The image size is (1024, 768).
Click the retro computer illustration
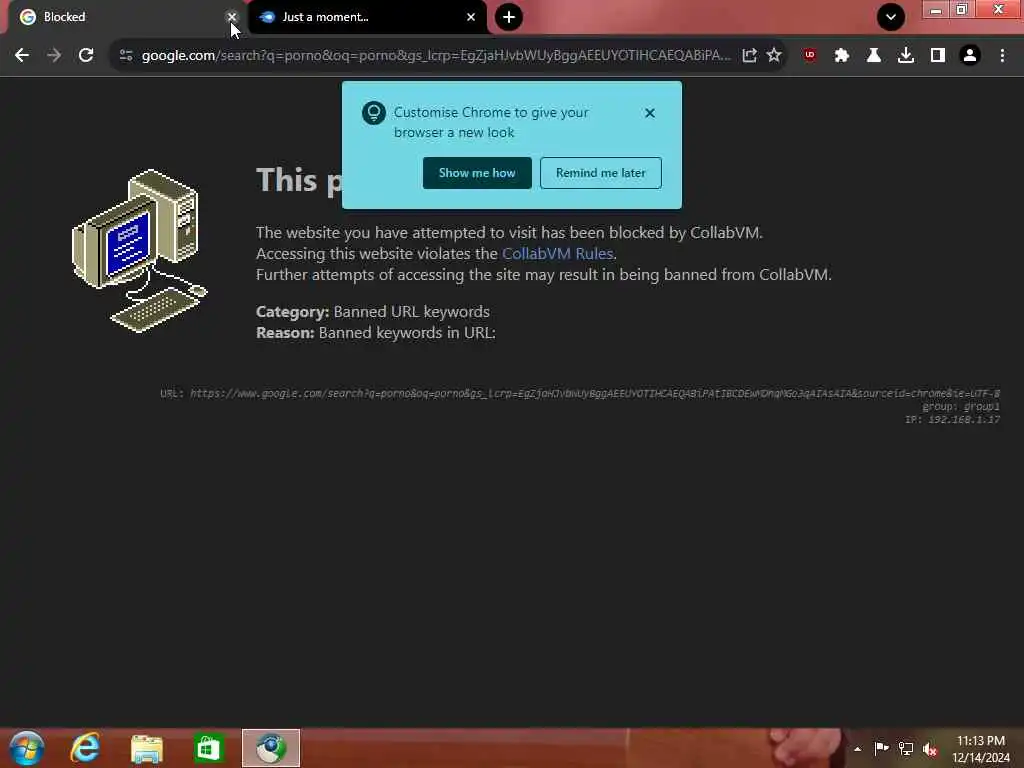pyautogui.click(x=140, y=251)
